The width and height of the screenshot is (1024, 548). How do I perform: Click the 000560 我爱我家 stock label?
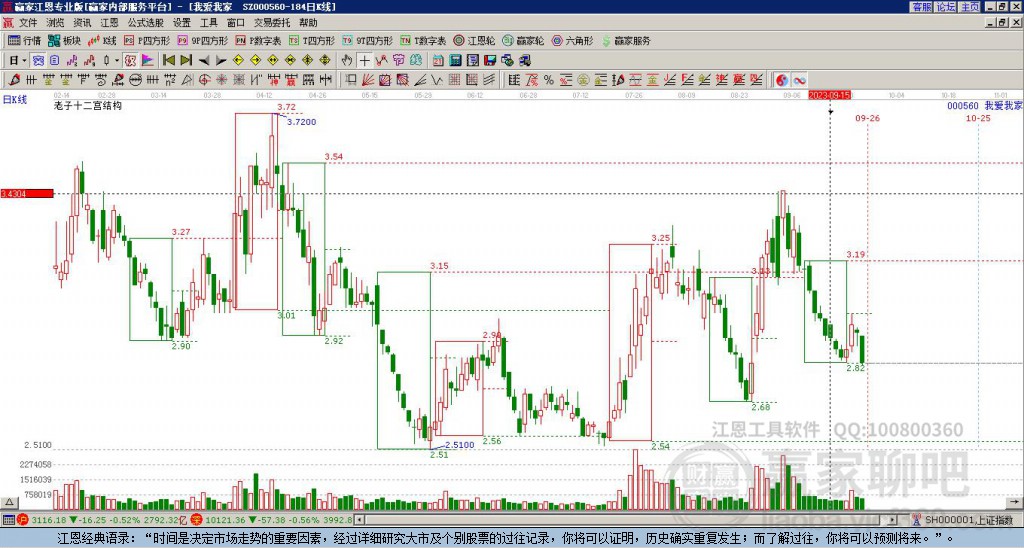pyautogui.click(x=985, y=106)
